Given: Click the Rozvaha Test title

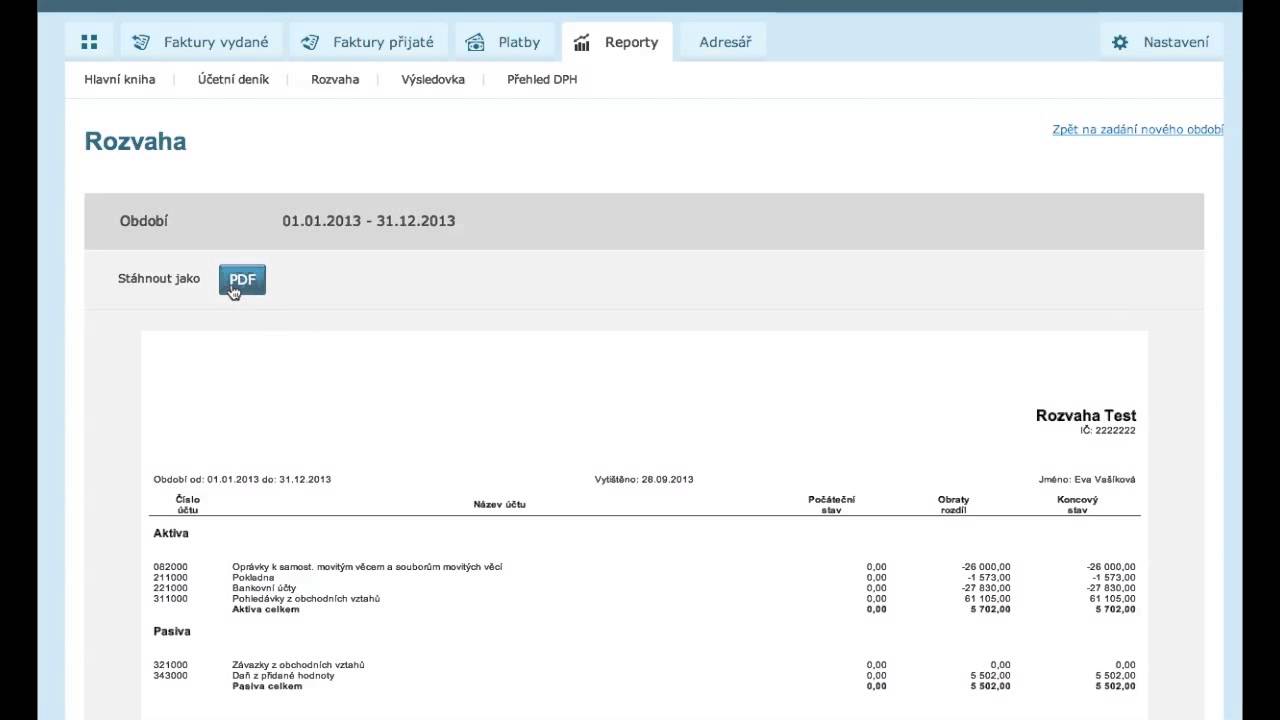Looking at the screenshot, I should coord(1086,415).
